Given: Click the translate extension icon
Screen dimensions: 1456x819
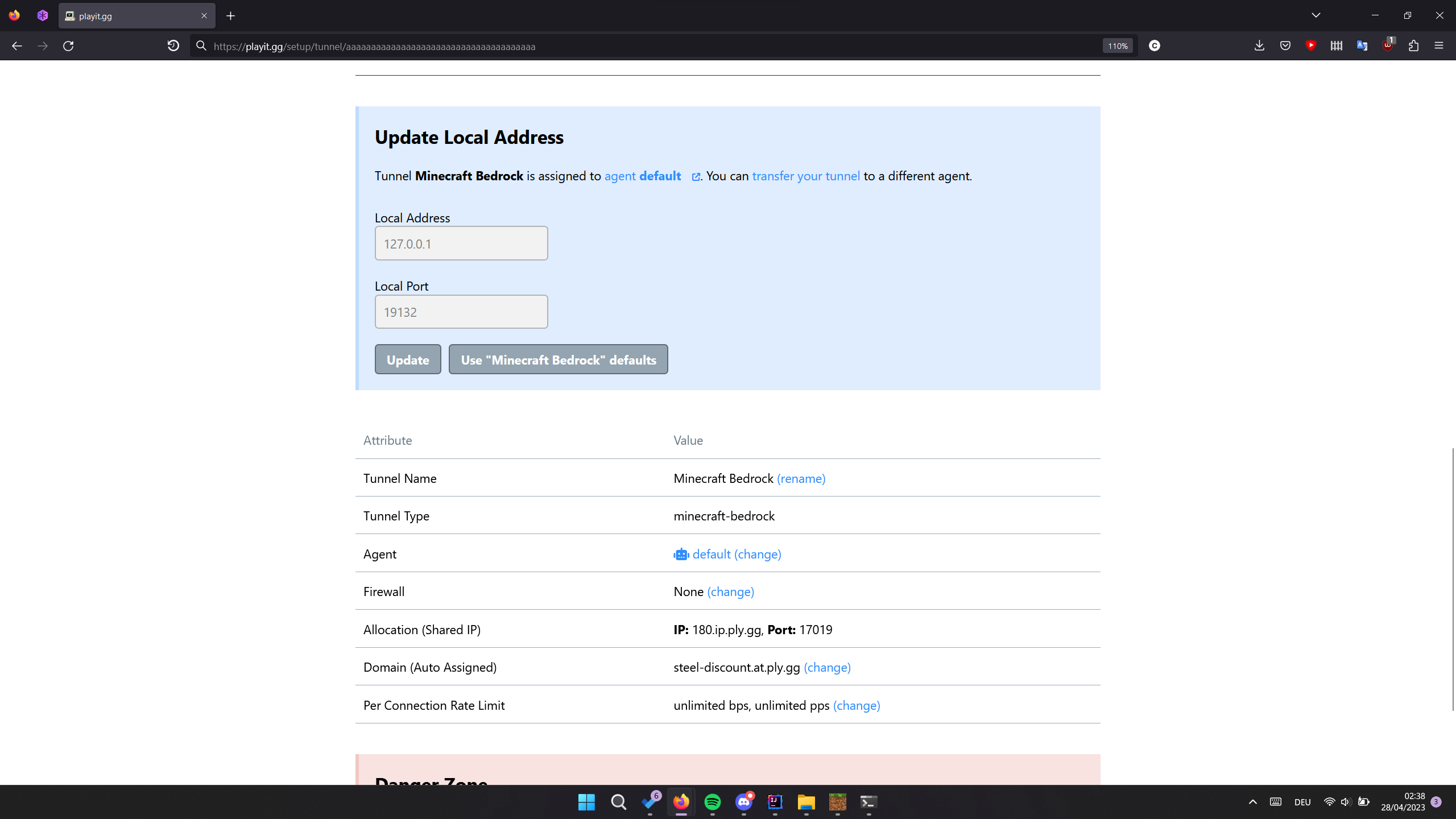Looking at the screenshot, I should point(1362,46).
